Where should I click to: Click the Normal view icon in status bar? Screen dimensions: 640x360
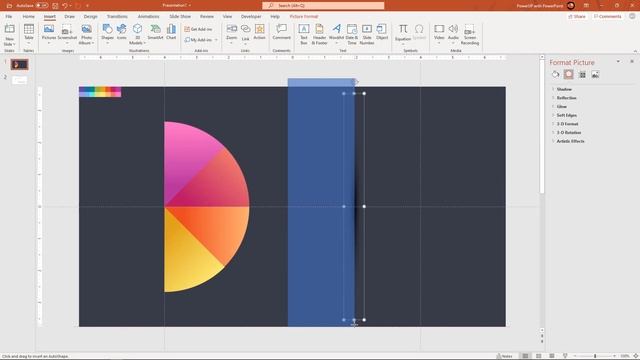click(x=525, y=356)
